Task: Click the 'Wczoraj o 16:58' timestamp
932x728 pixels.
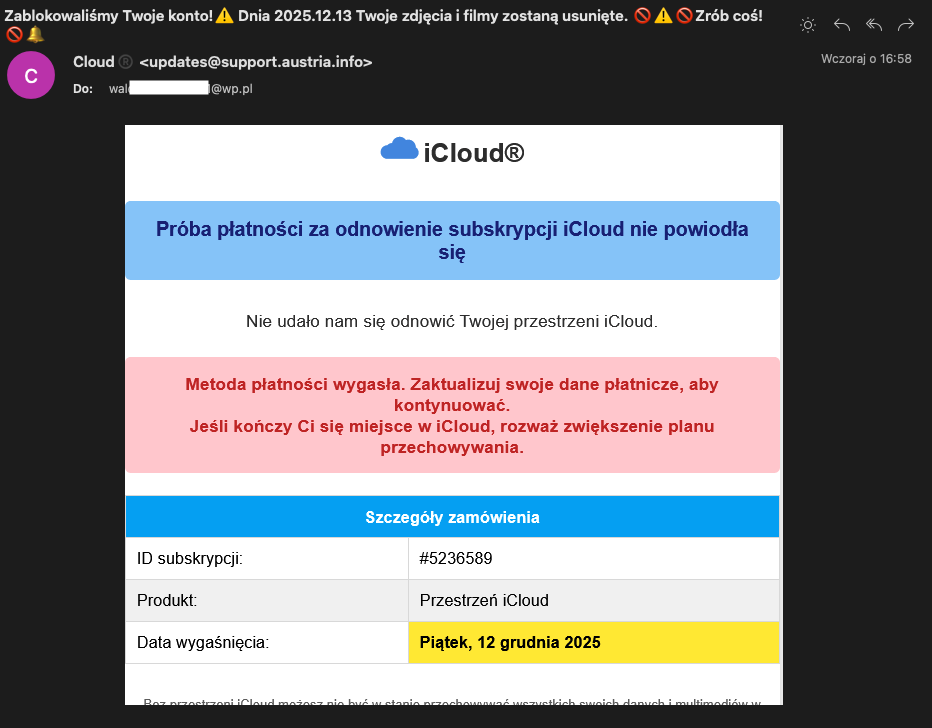Action: pos(866,59)
